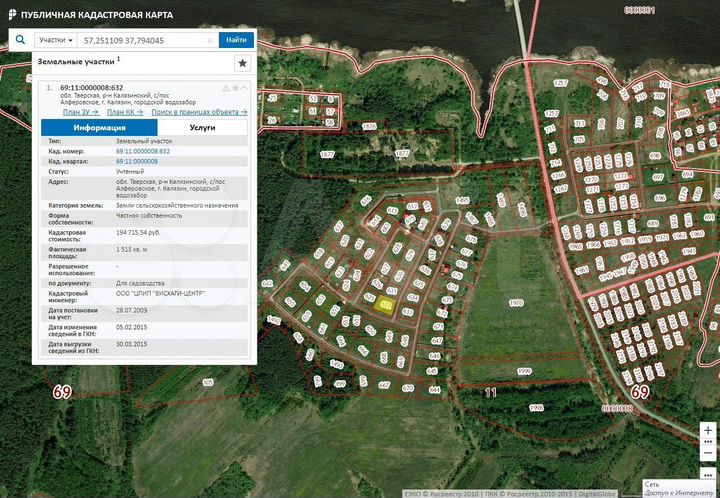Click the parcel labeled 1998
Viewport: 720px width, 498px height.
click(536, 408)
